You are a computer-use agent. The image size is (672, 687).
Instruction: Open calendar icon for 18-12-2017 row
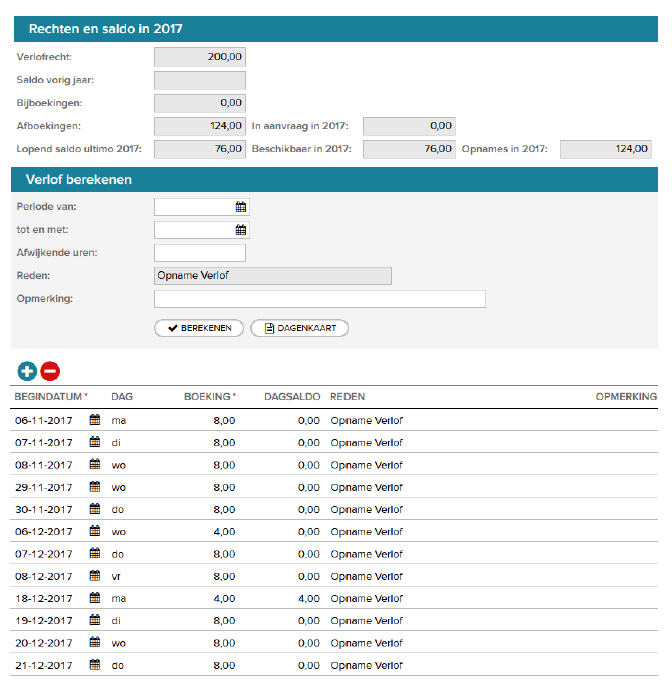[x=96, y=598]
